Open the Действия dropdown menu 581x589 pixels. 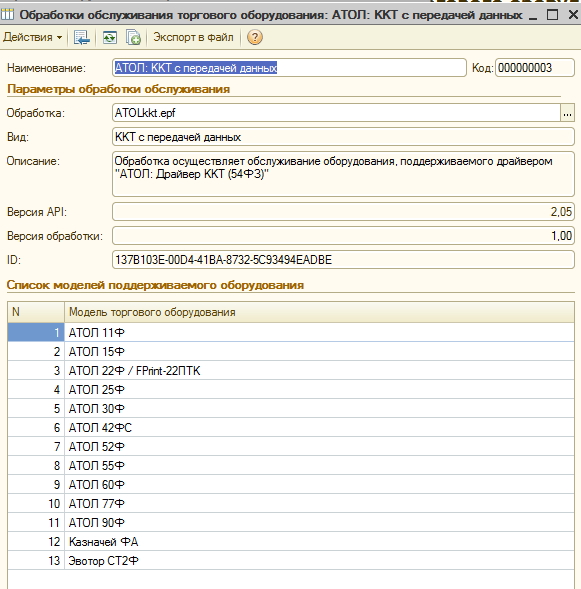coord(32,37)
